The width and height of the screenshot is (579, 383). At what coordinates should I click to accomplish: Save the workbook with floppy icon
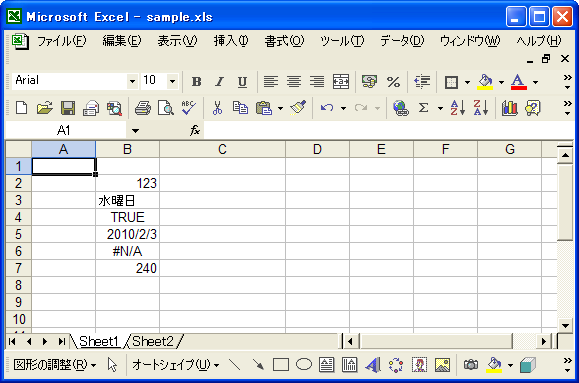click(x=68, y=108)
